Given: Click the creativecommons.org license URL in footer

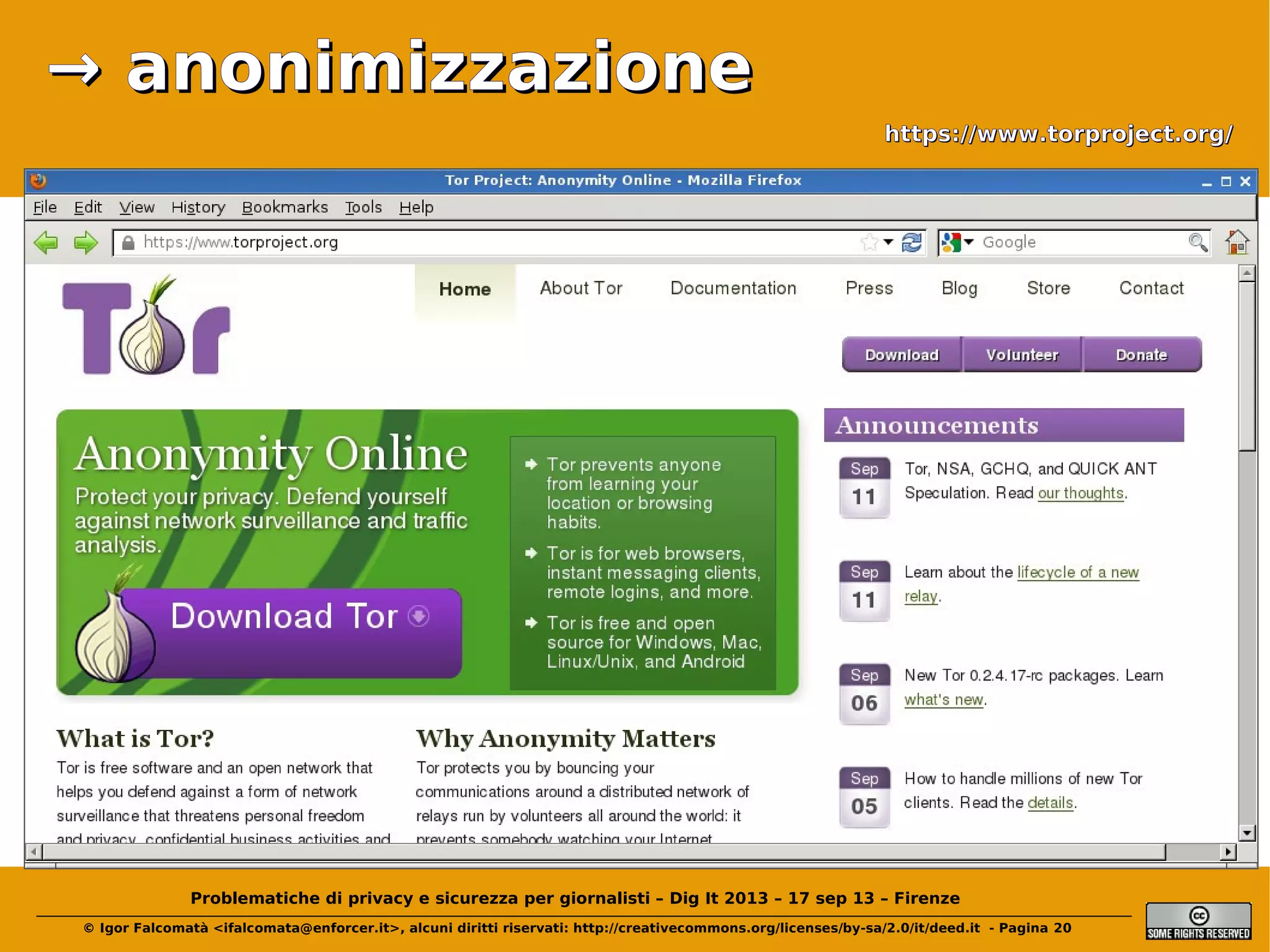Looking at the screenshot, I should (776, 928).
